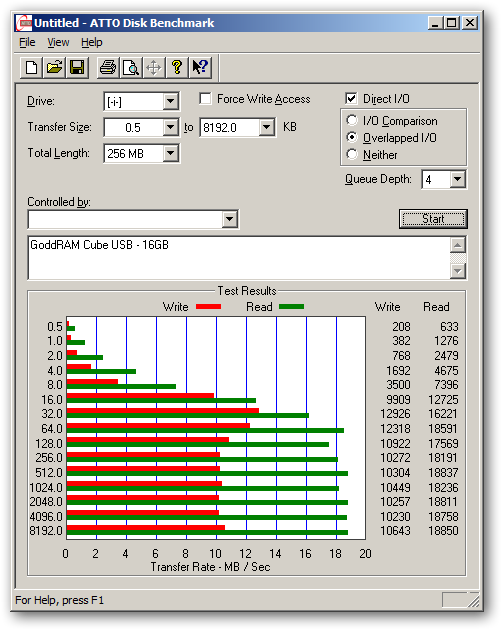Click the read value 16221
The height and width of the screenshot is (630, 502).
(443, 414)
